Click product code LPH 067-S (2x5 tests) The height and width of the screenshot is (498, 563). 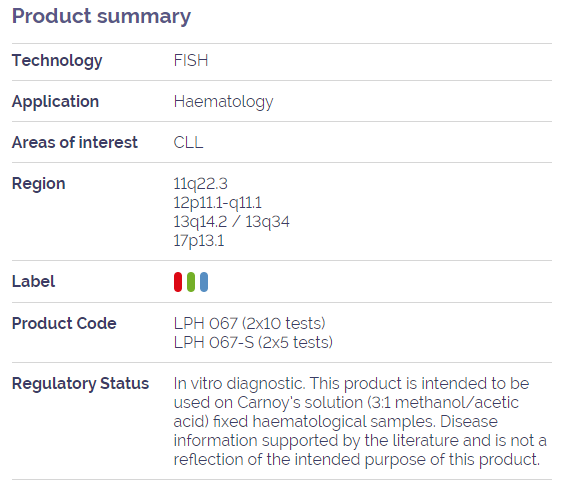coord(253,343)
